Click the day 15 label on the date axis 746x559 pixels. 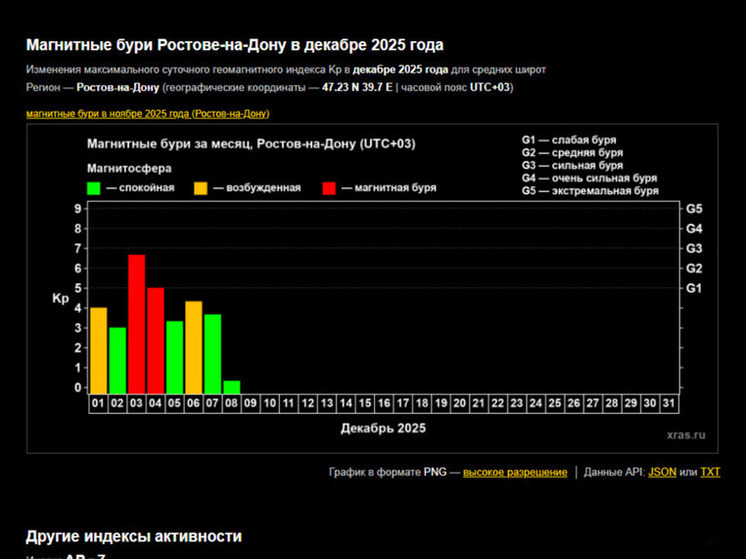click(x=365, y=404)
